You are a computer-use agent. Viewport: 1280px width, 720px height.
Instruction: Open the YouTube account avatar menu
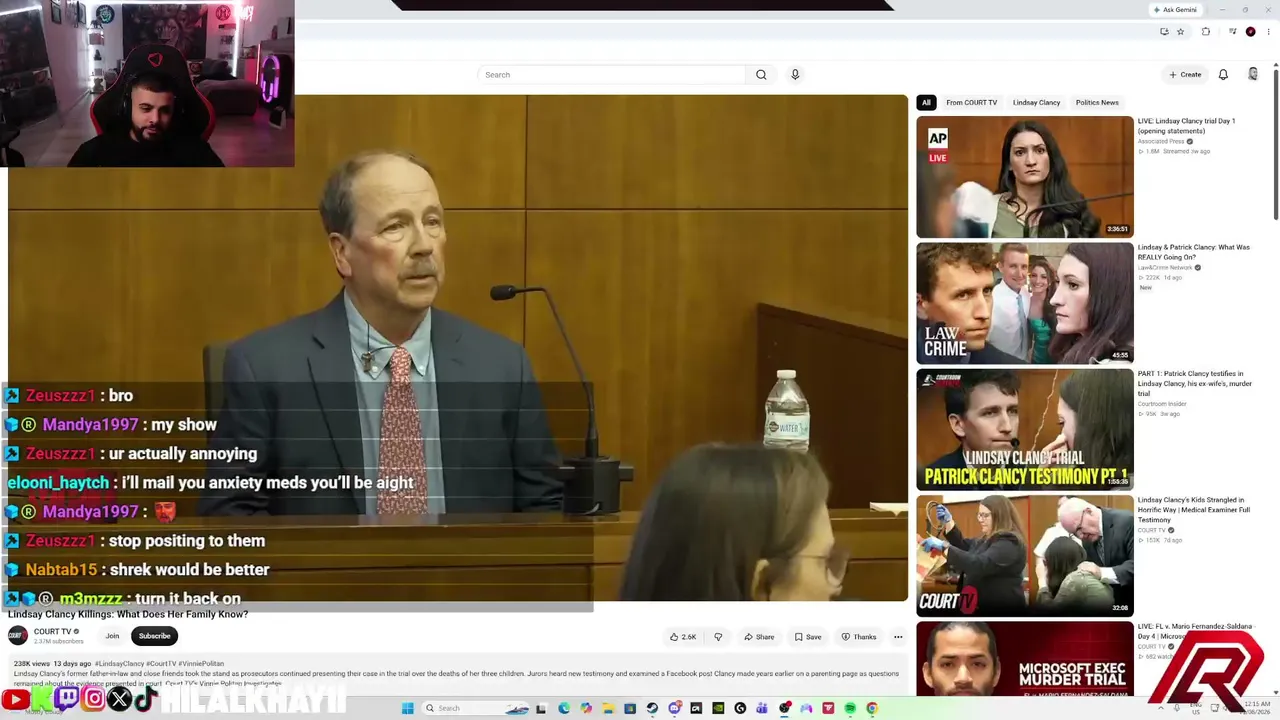(1253, 75)
